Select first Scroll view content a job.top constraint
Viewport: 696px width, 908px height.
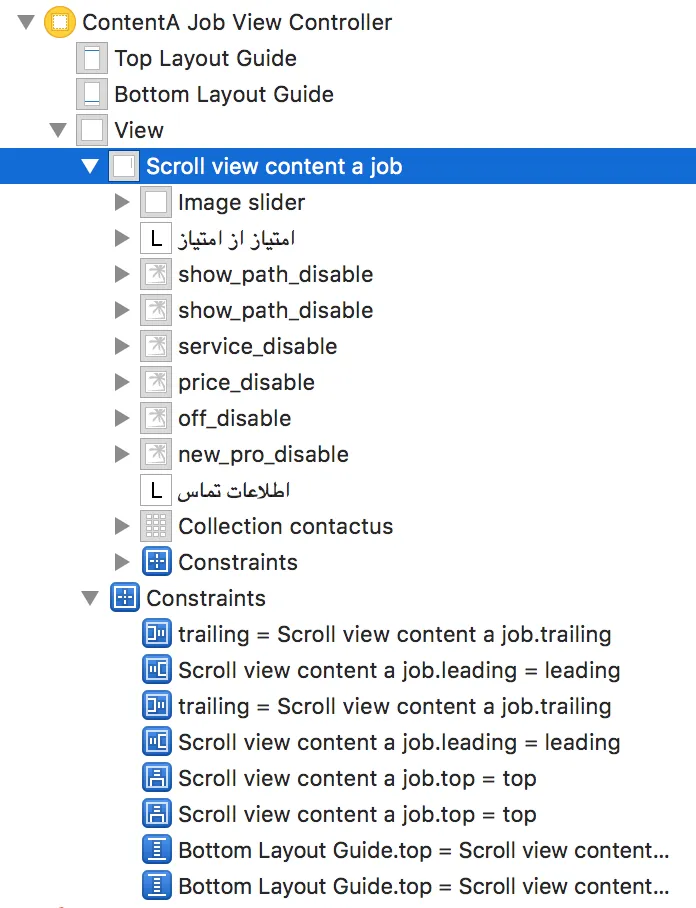(x=357, y=778)
